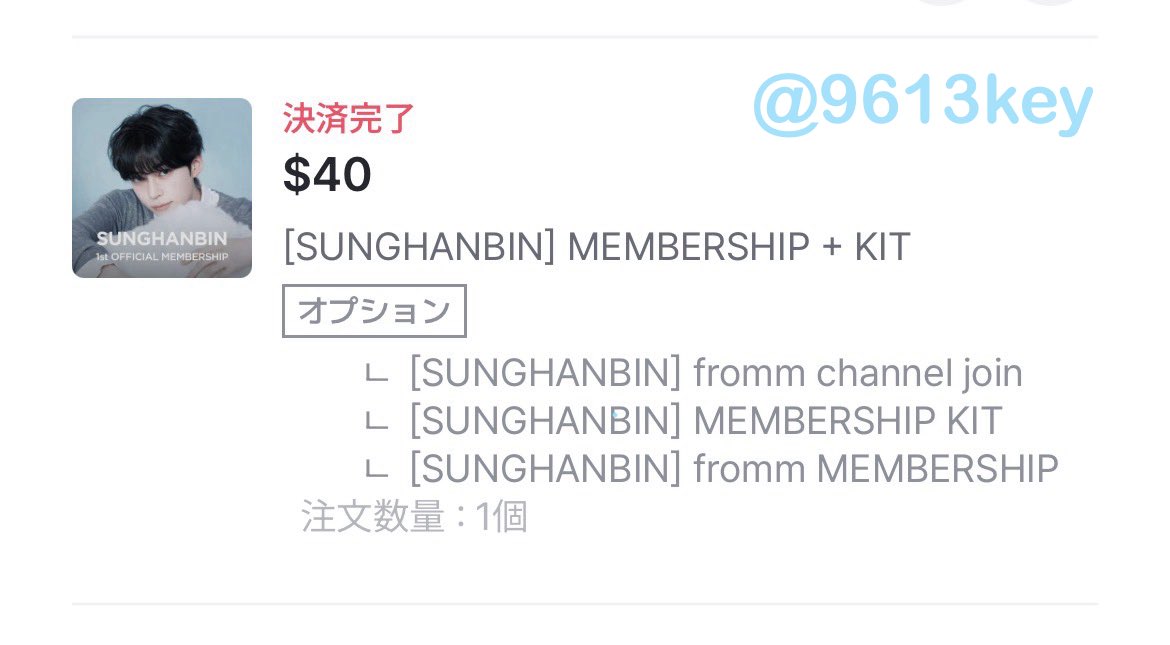Click the branch marker before fromm MEMBERSHIP
Viewport: 1170px width, 645px height.
pos(376,470)
